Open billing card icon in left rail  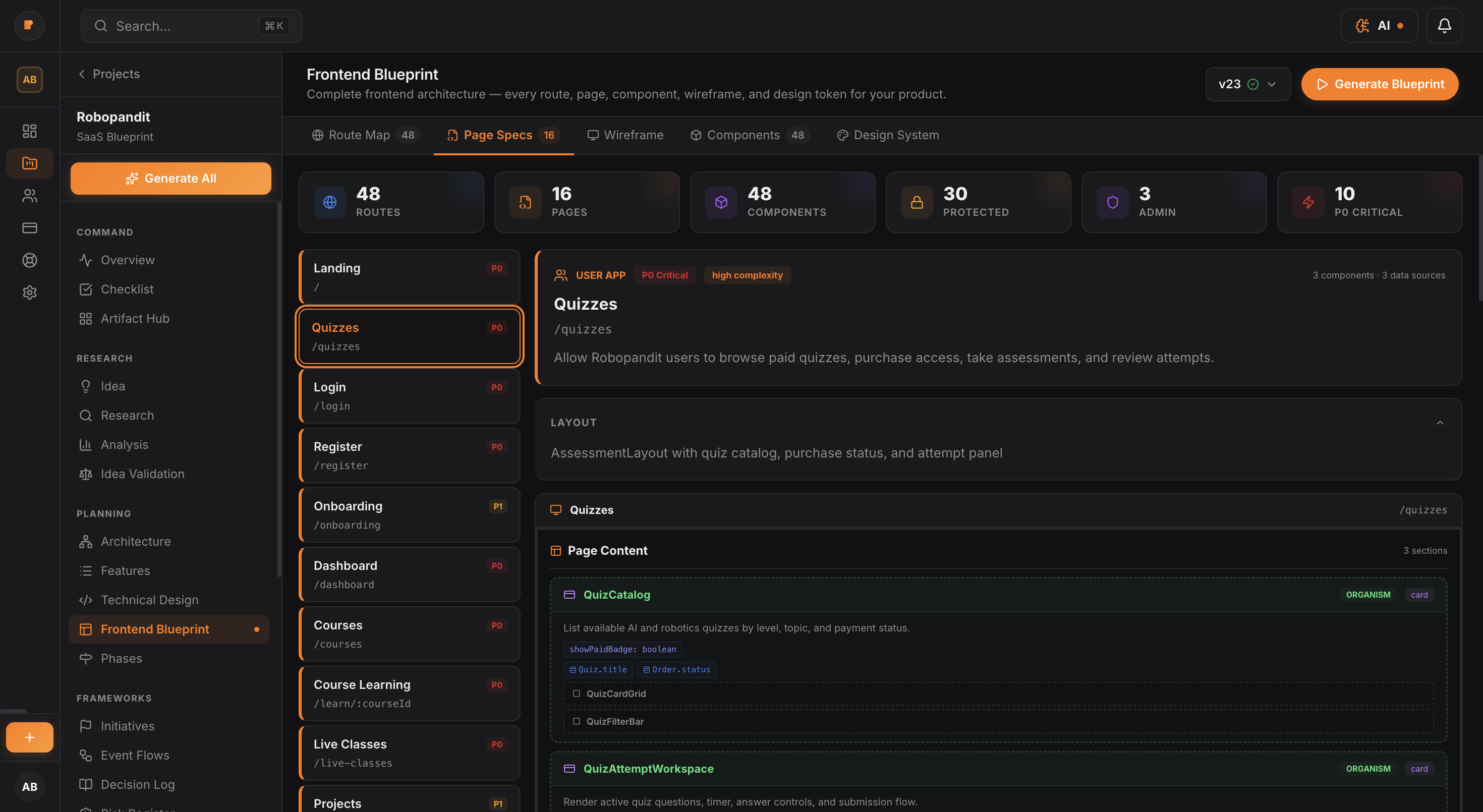[x=29, y=228]
